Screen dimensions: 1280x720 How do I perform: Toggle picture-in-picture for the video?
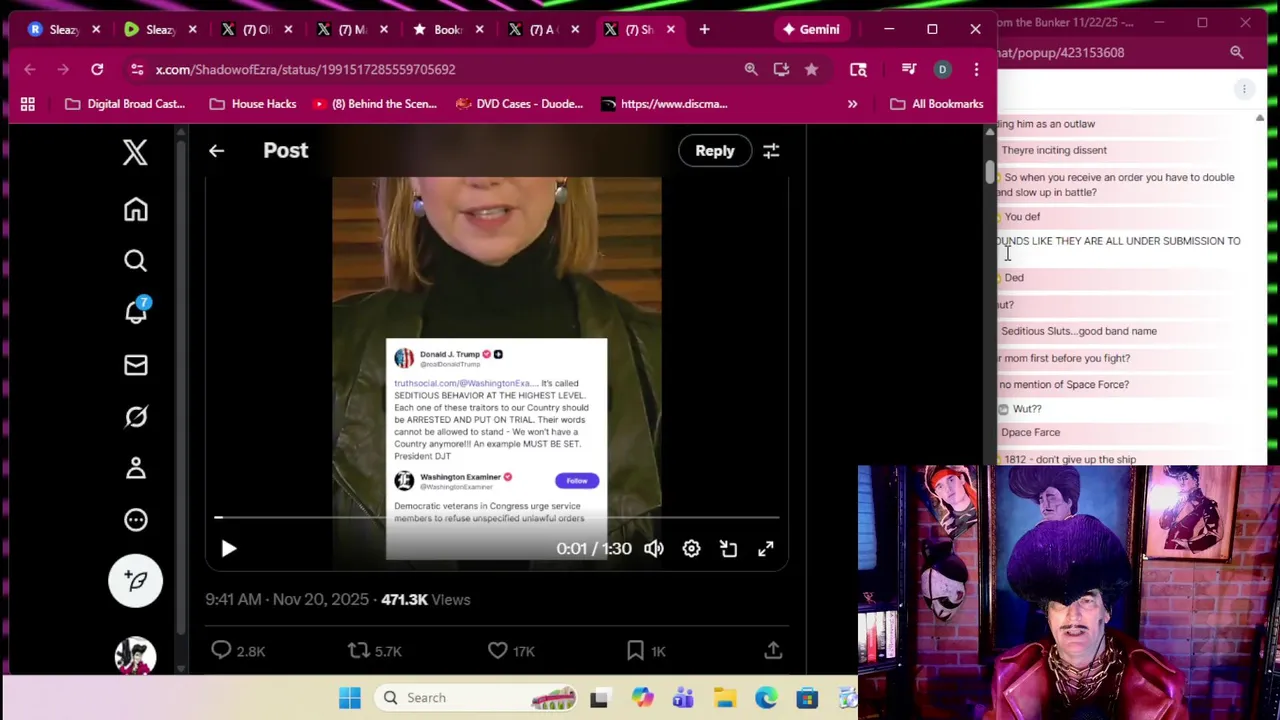(728, 548)
